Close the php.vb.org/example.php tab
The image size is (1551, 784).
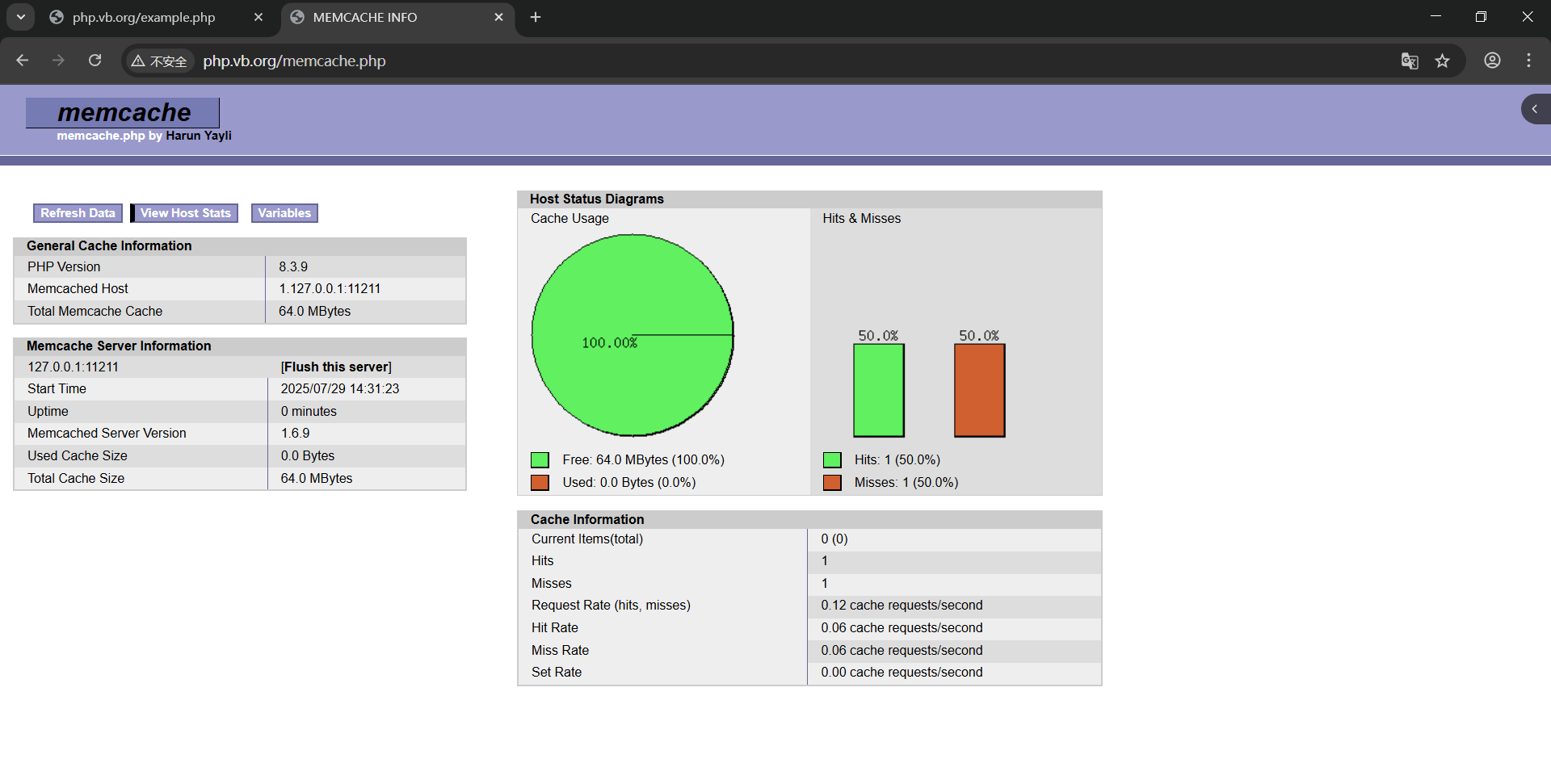tap(258, 17)
